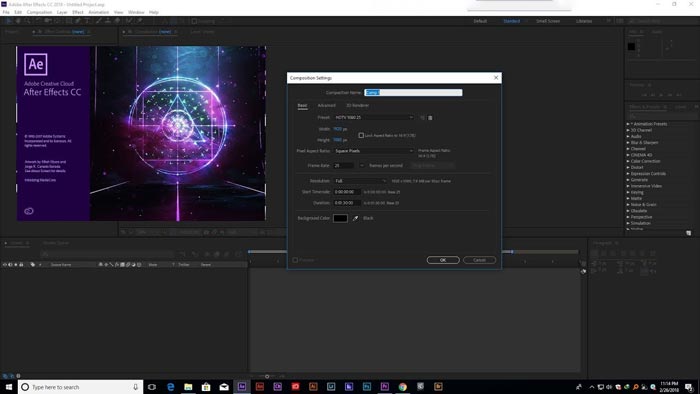Open Premiere Pro from the taskbar
Image resolution: width=700 pixels, height=394 pixels.
tap(384, 387)
